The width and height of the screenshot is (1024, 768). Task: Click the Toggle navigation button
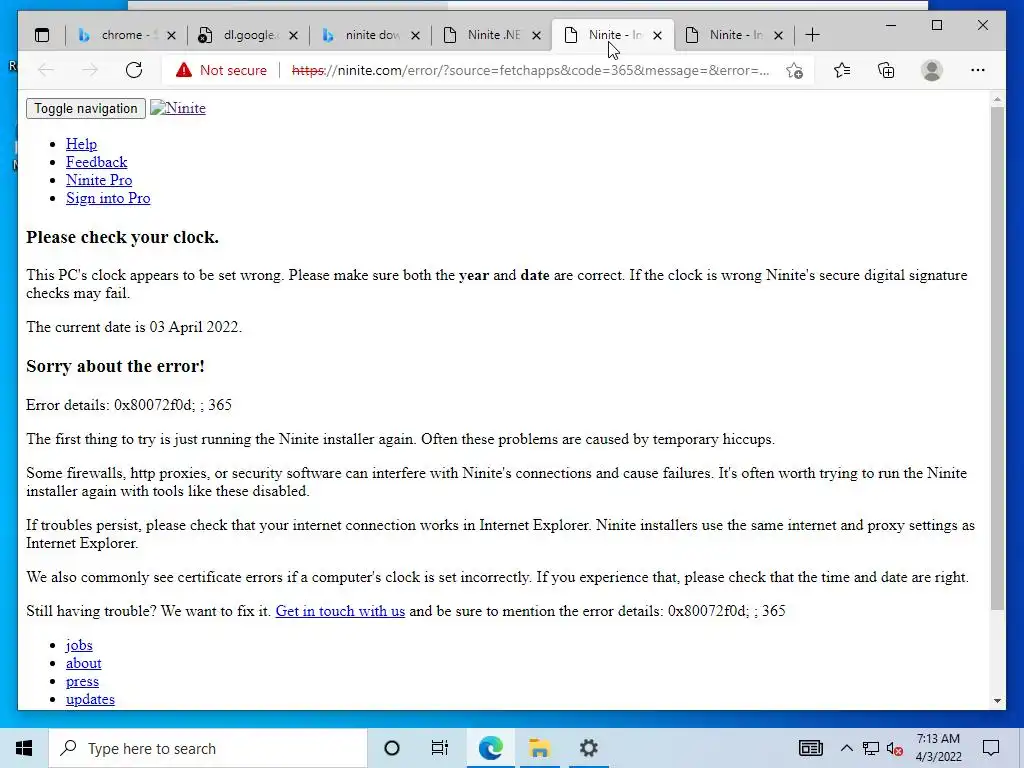86,108
